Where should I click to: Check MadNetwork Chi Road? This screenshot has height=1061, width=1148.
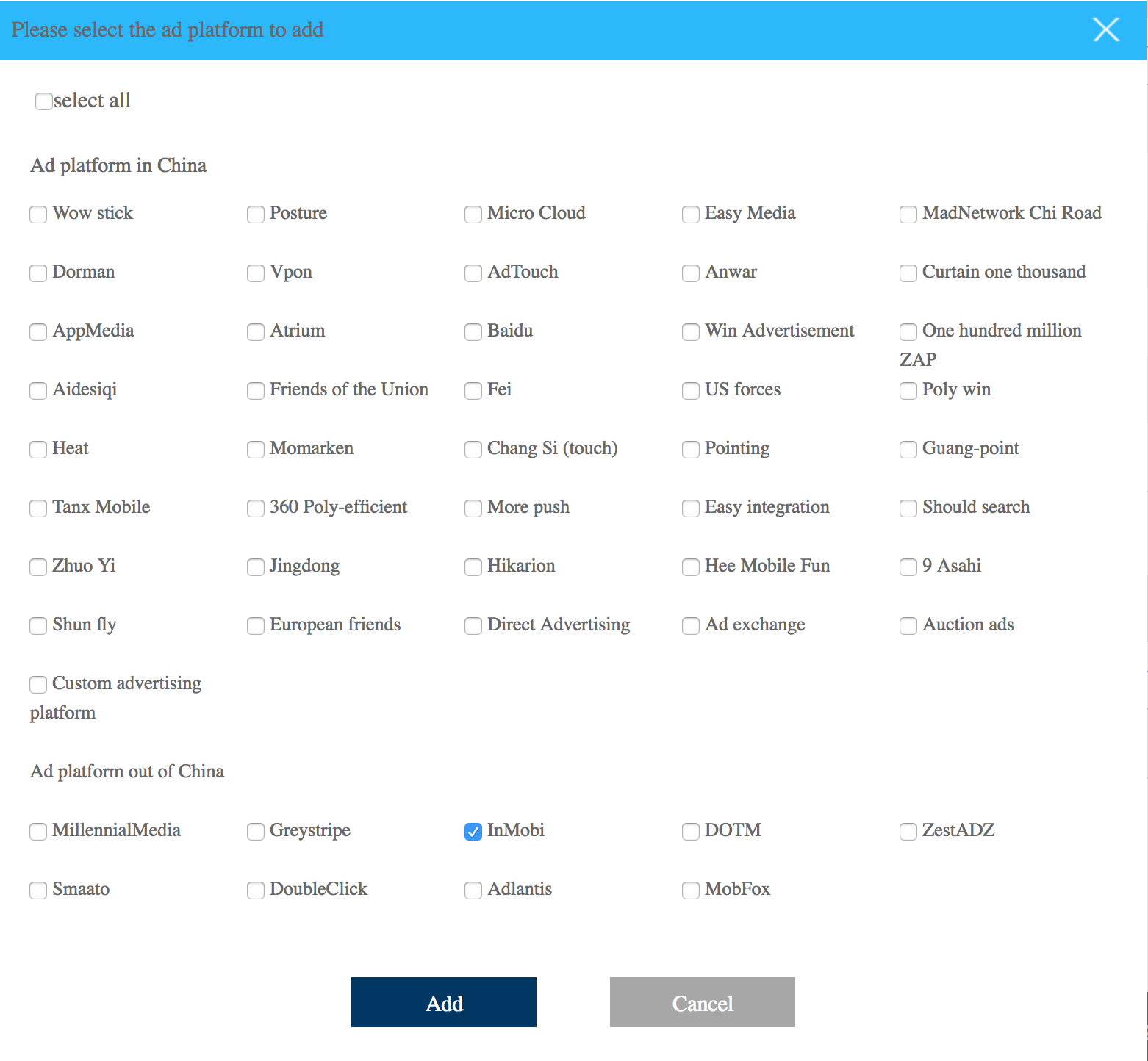[908, 215]
